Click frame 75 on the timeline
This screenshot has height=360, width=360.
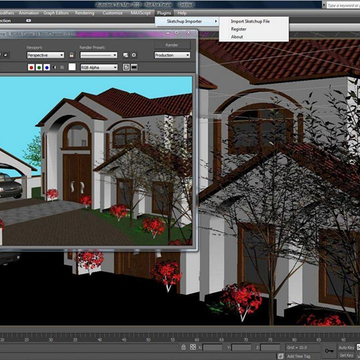pyautogui.click(x=269, y=340)
